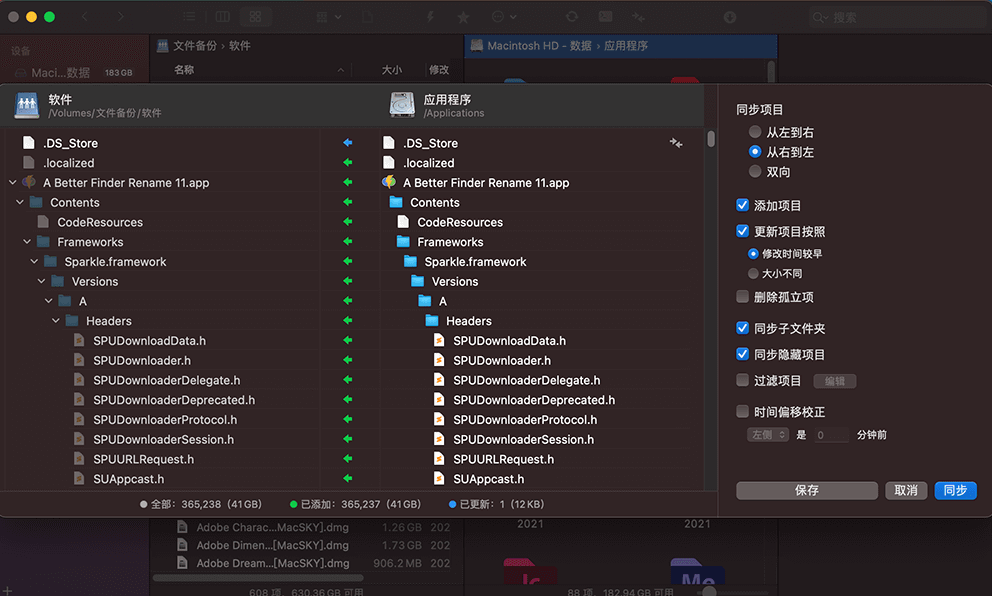Enable the 删除孤立项 checkbox
992x596 pixels.
coord(742,297)
